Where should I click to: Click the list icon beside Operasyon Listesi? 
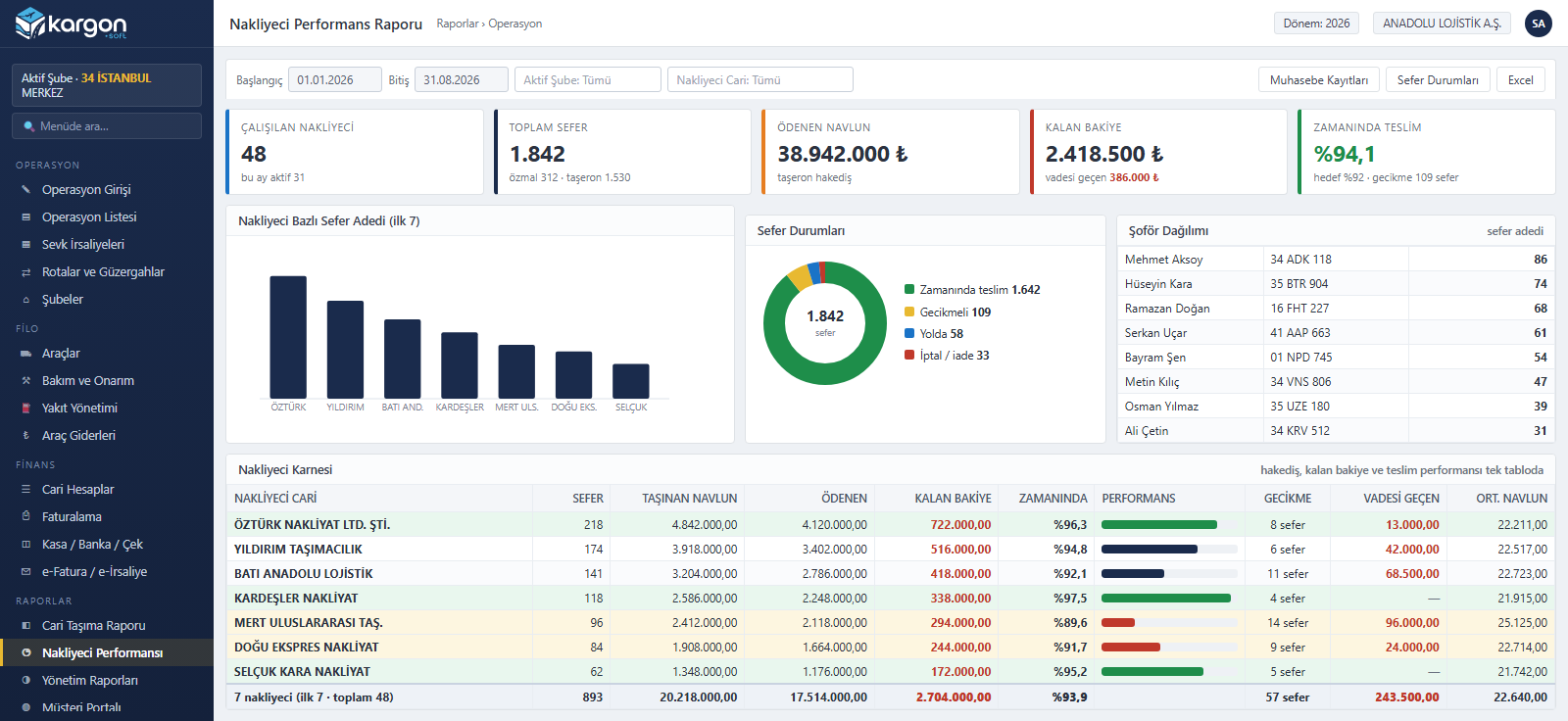click(x=26, y=217)
